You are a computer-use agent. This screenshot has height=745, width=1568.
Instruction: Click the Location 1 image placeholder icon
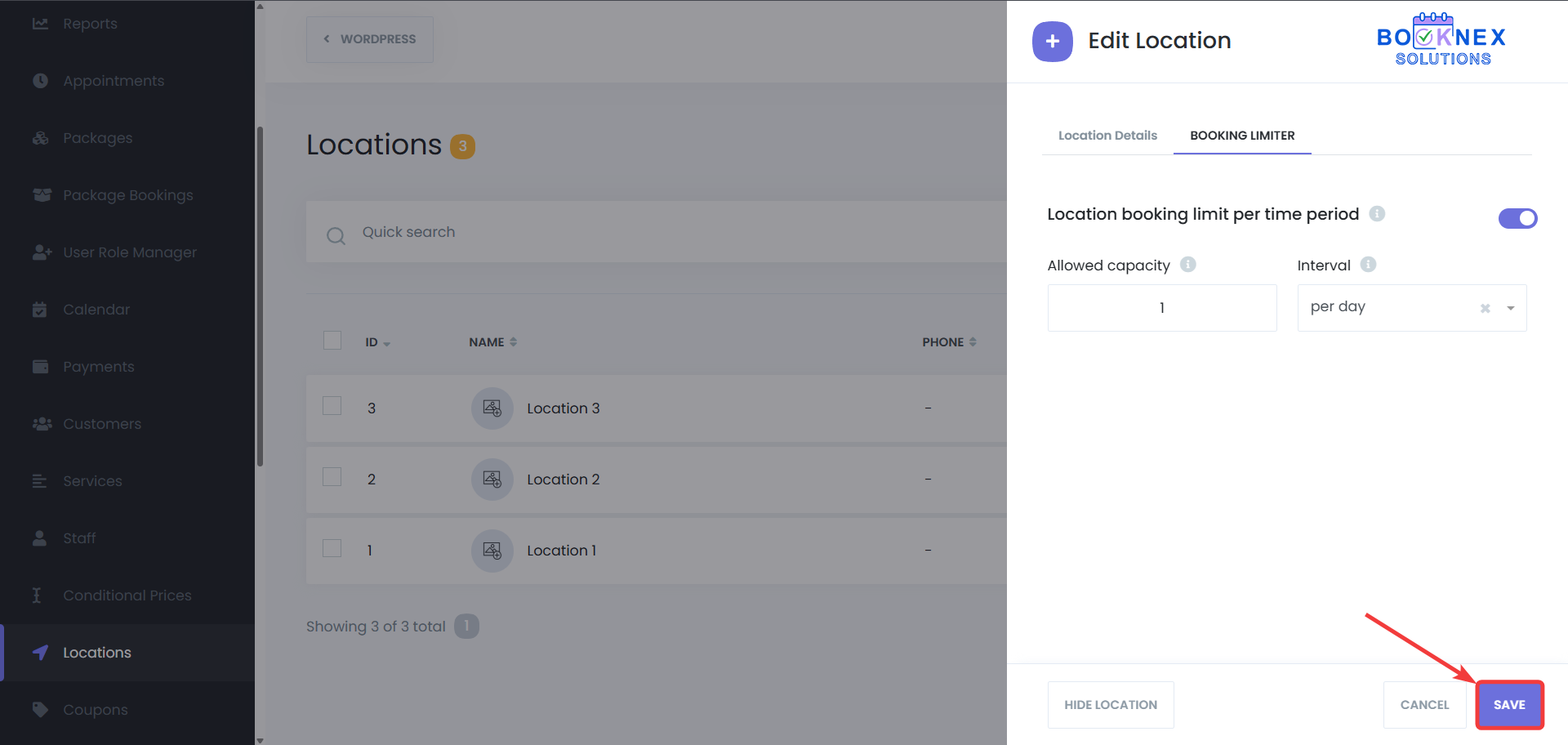click(492, 551)
